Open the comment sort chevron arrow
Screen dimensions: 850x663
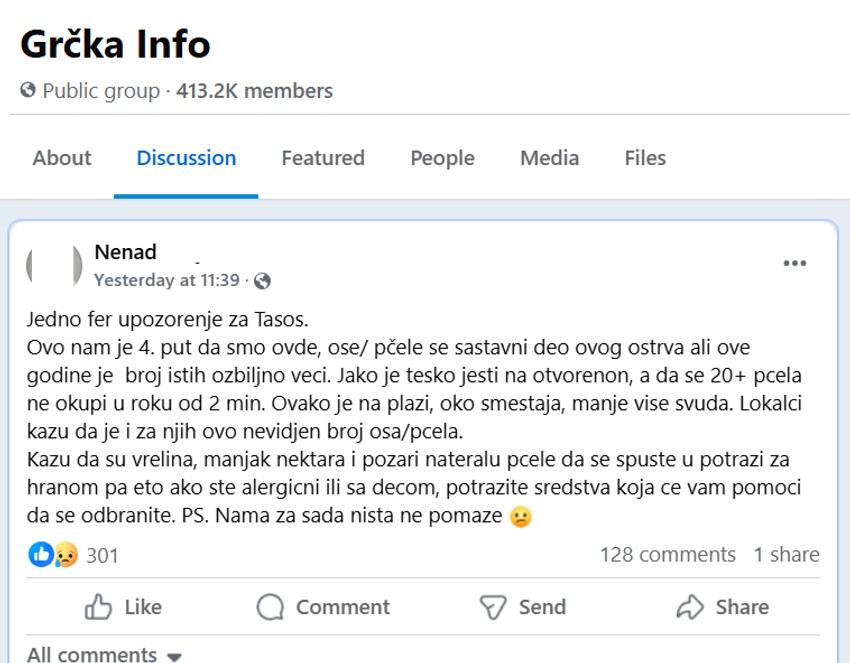[x=176, y=657]
